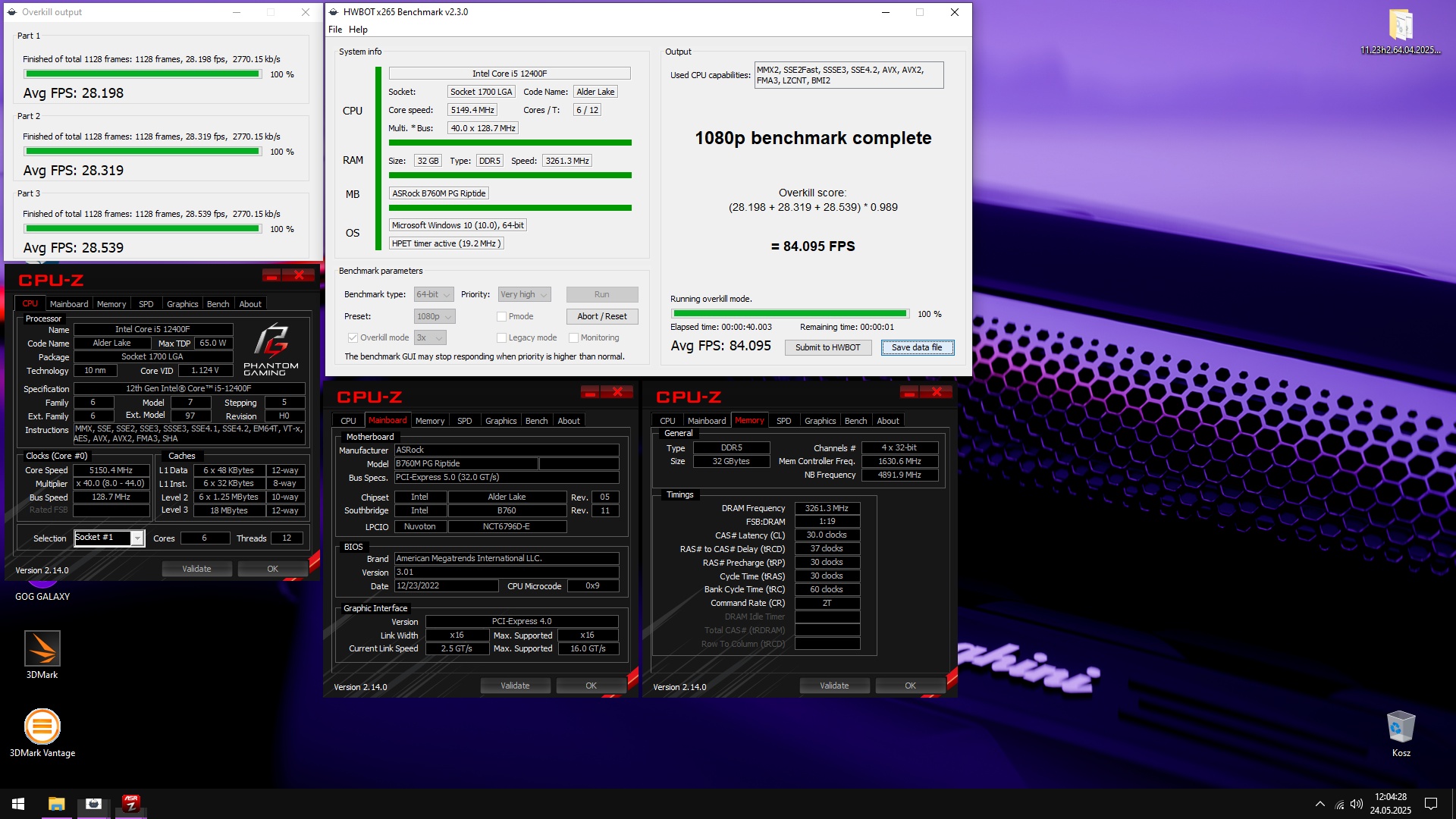
Task: Switch to Mainboard tab in CPU-Z CPU window
Action: pyautogui.click(x=69, y=304)
